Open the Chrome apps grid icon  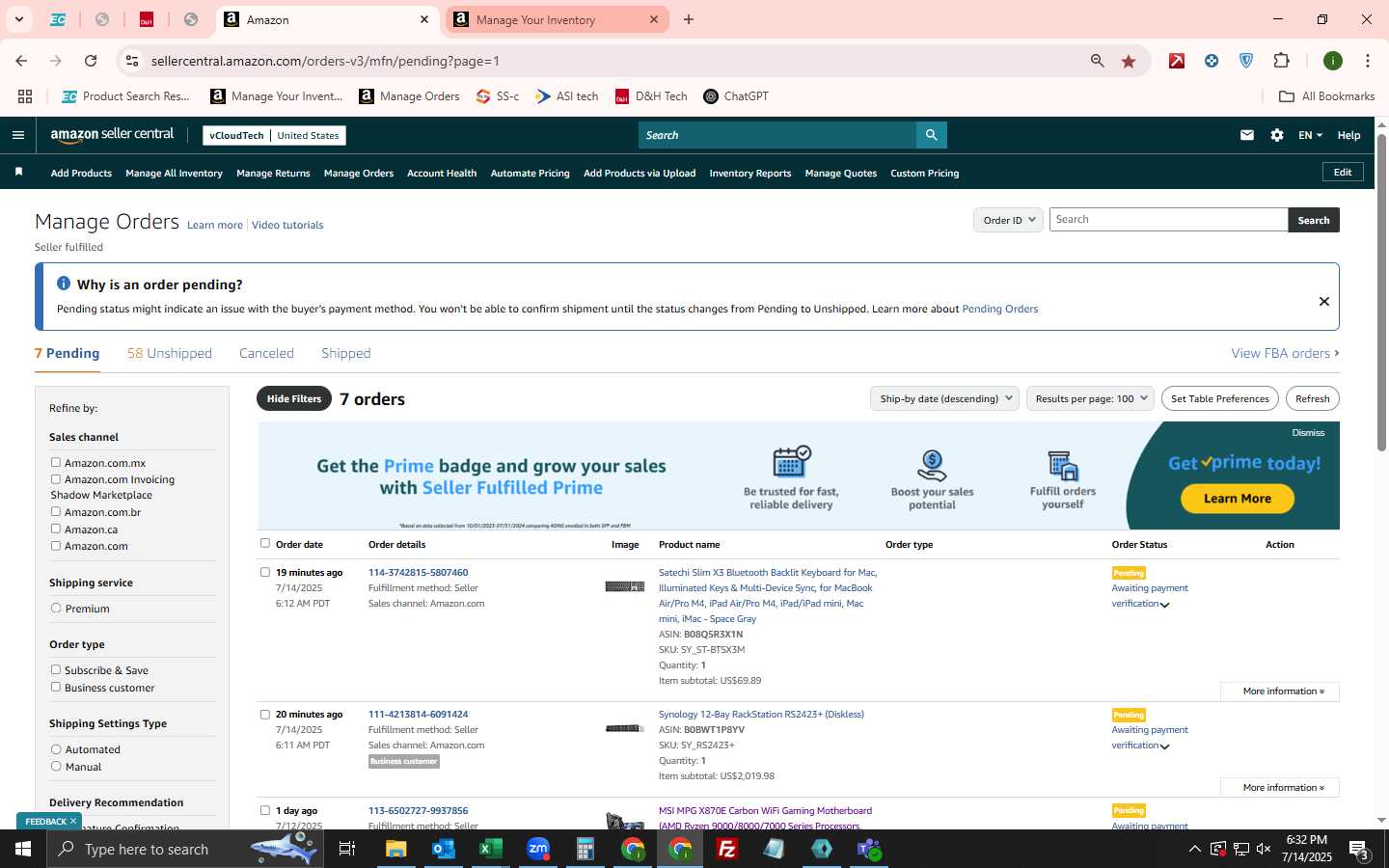pyautogui.click(x=25, y=96)
